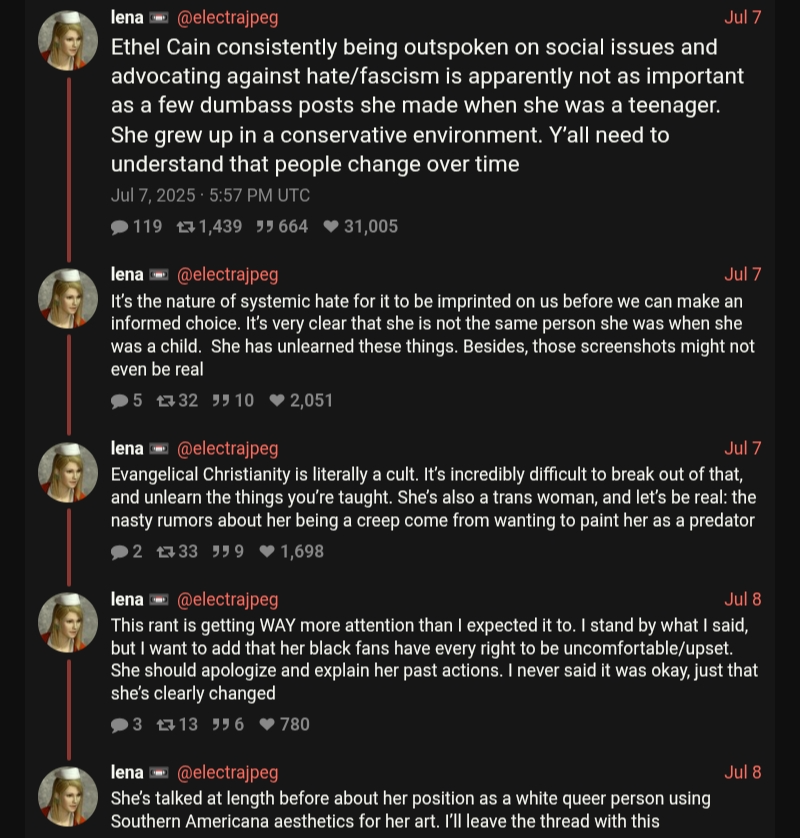This screenshot has height=838, width=800.
Task: Click the heart icon showing 780 likes
Action: 267,725
